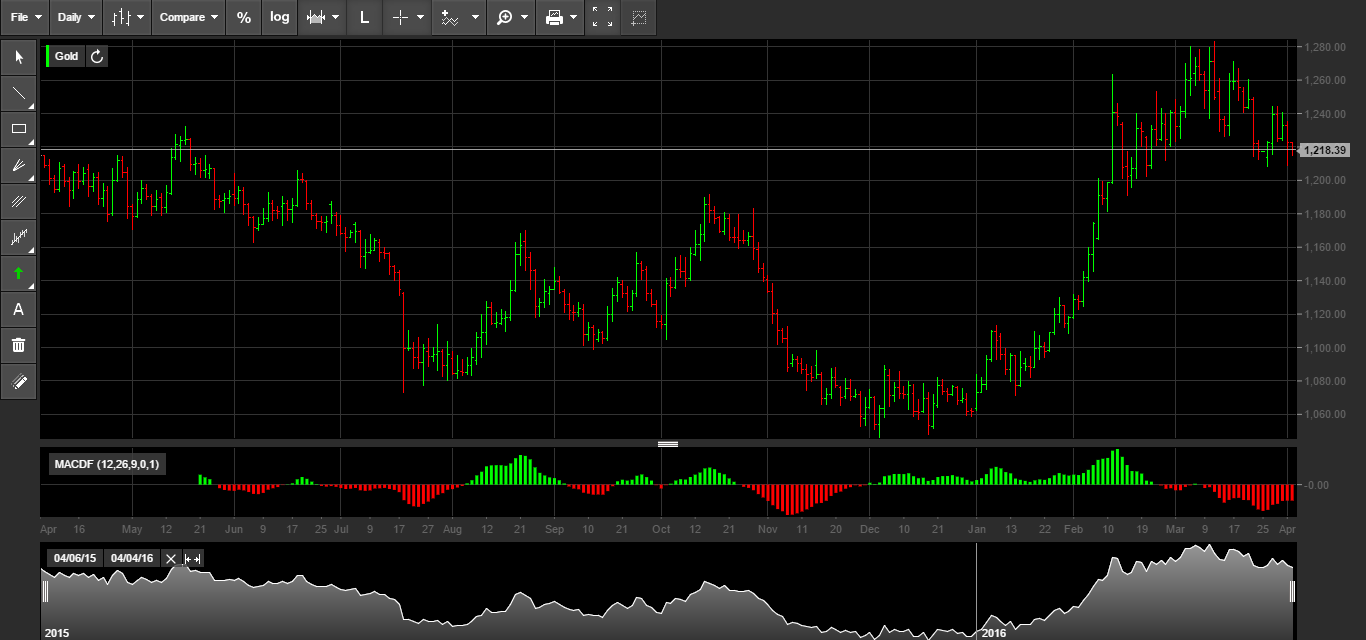The image size is (1366, 640).
Task: Toggle the L legend button
Action: click(x=364, y=17)
